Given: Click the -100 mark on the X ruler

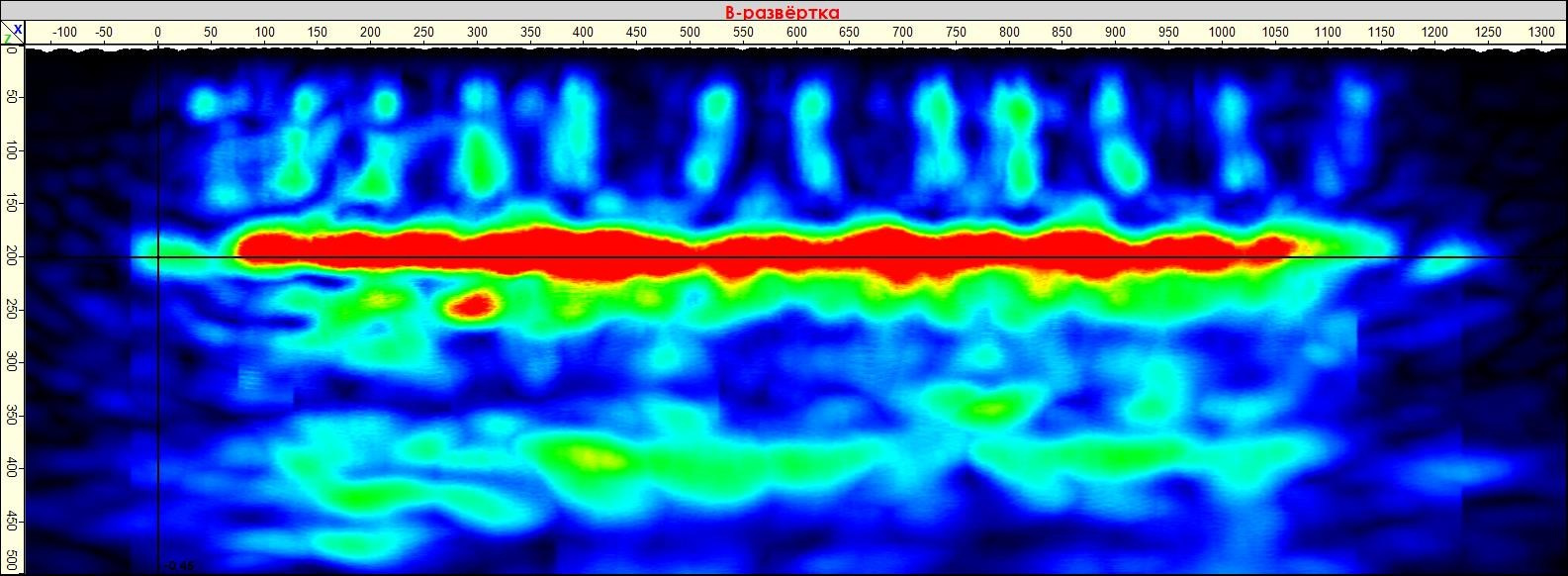Looking at the screenshot, I should point(63,33).
